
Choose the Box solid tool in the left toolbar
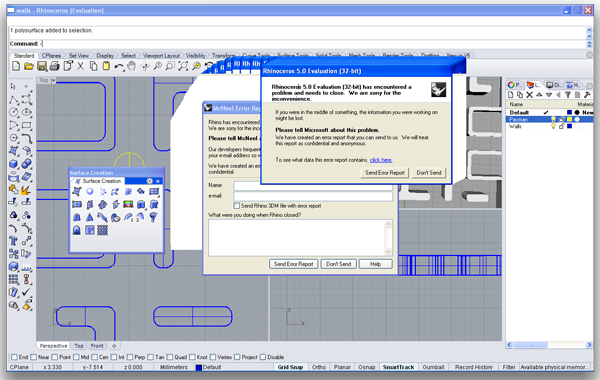[14, 164]
